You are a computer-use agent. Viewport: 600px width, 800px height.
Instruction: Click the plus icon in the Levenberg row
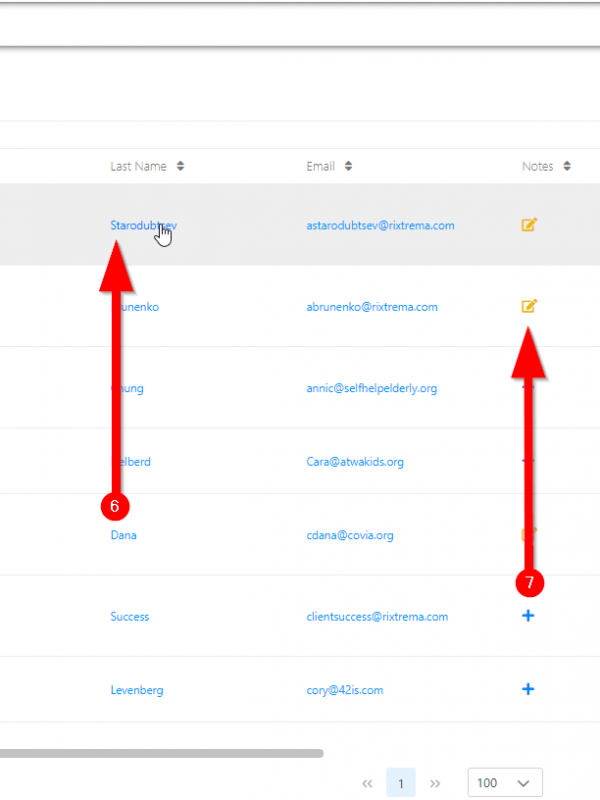coord(528,689)
